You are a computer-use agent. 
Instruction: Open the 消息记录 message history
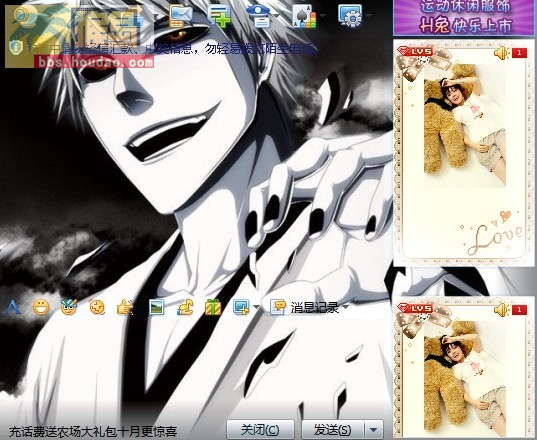point(304,307)
